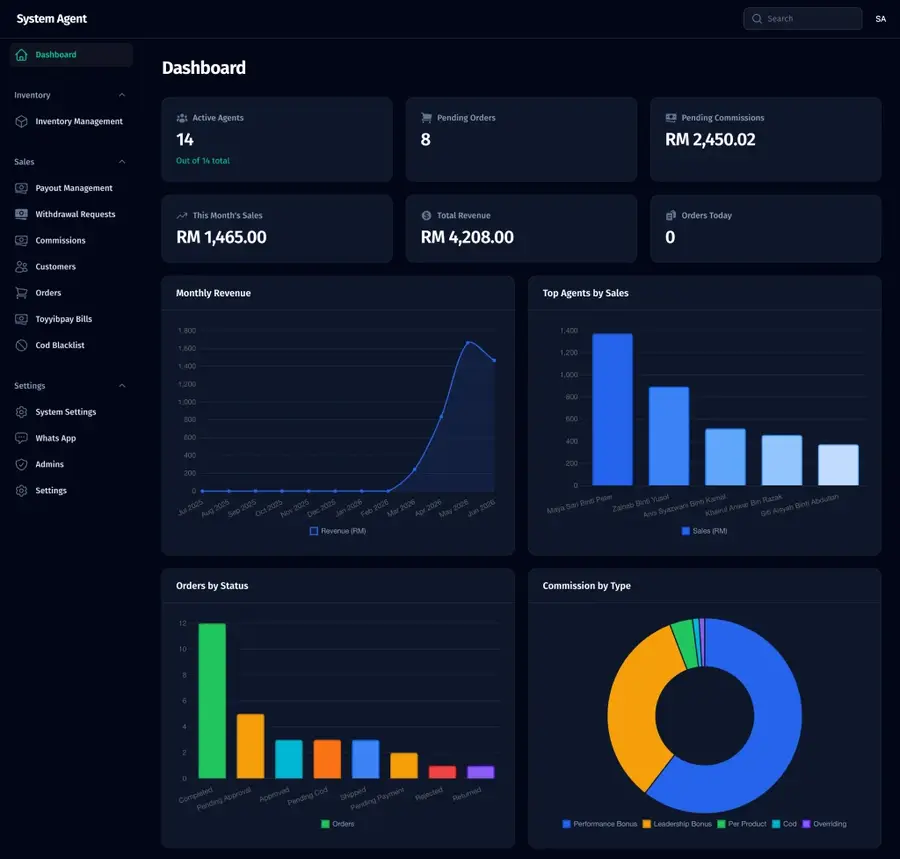Open System Settings link
Viewport: 900px width, 859px height.
[71, 412]
